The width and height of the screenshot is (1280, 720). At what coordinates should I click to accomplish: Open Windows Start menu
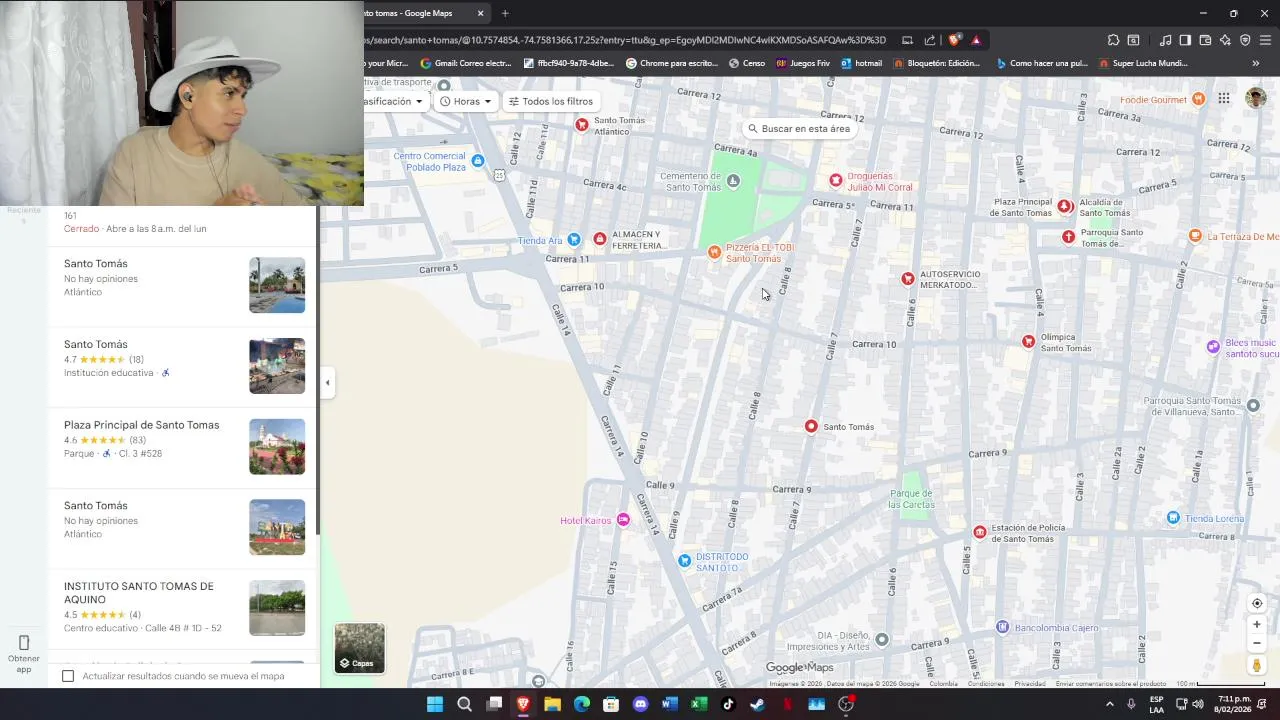pyautogui.click(x=435, y=704)
